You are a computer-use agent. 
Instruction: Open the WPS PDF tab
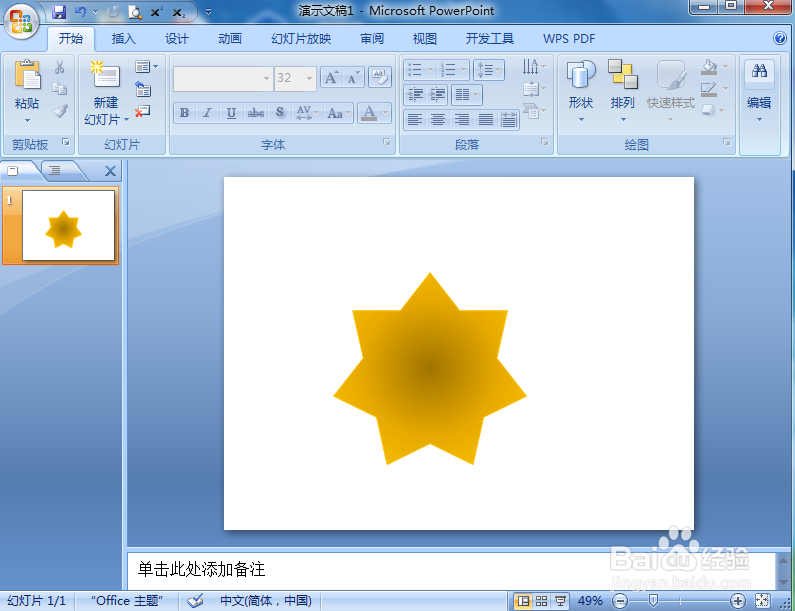point(569,39)
